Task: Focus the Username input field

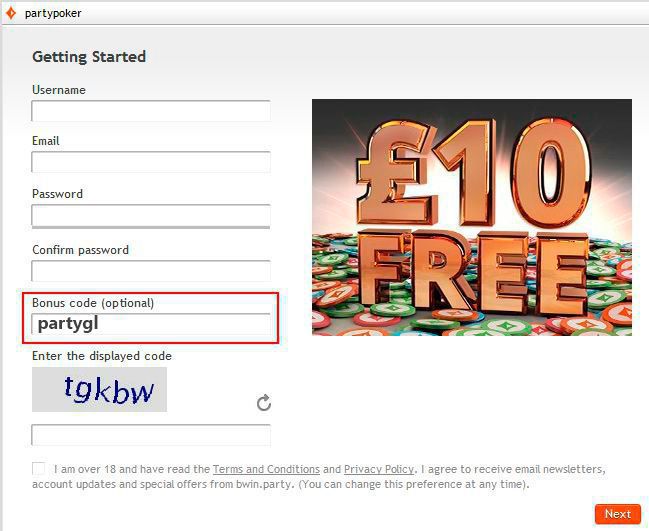Action: coord(151,111)
